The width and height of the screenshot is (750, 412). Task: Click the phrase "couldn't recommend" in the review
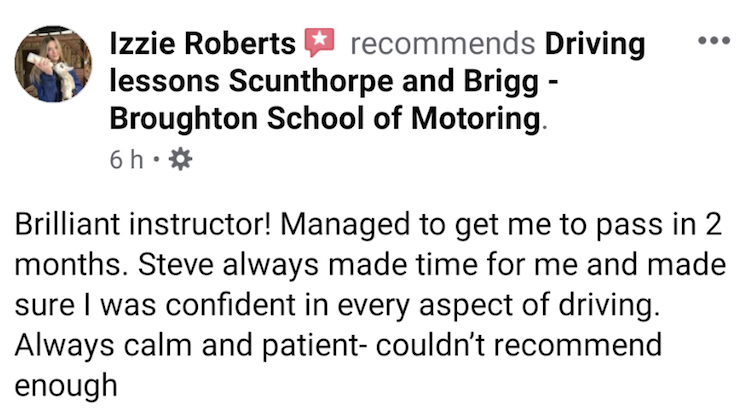click(546, 345)
